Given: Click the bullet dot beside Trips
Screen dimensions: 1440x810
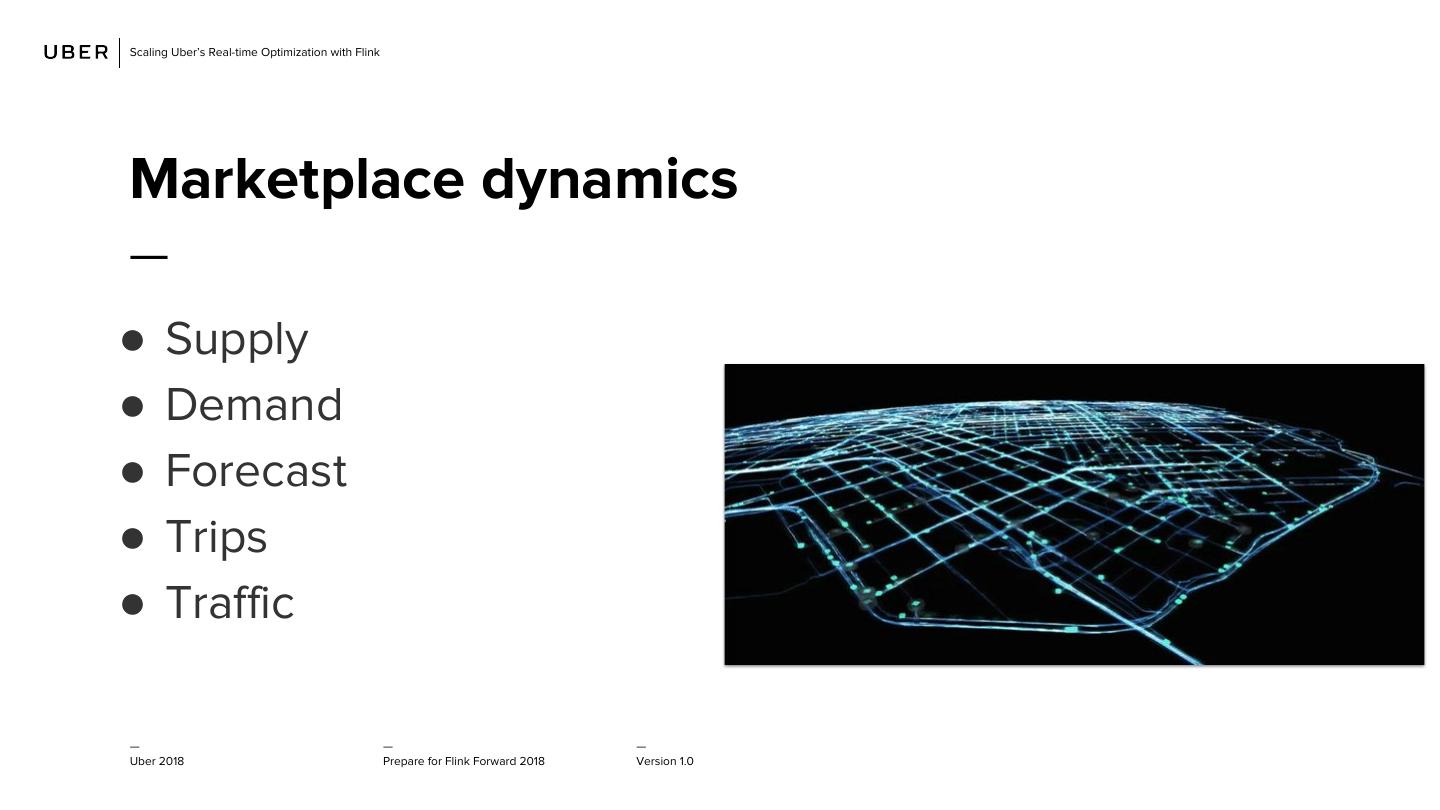Looking at the screenshot, I should tap(133, 538).
